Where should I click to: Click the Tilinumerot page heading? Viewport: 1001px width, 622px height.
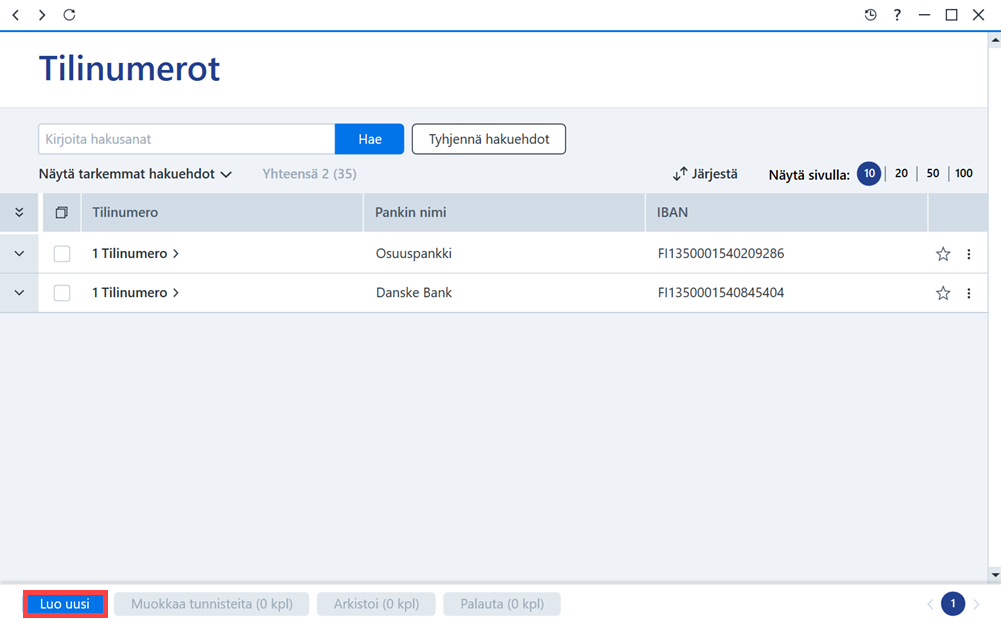pyautogui.click(x=130, y=68)
